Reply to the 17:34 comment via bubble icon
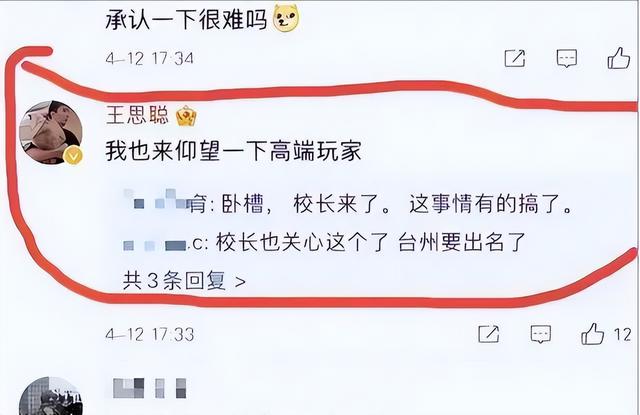640x415 pixels. [x=567, y=58]
